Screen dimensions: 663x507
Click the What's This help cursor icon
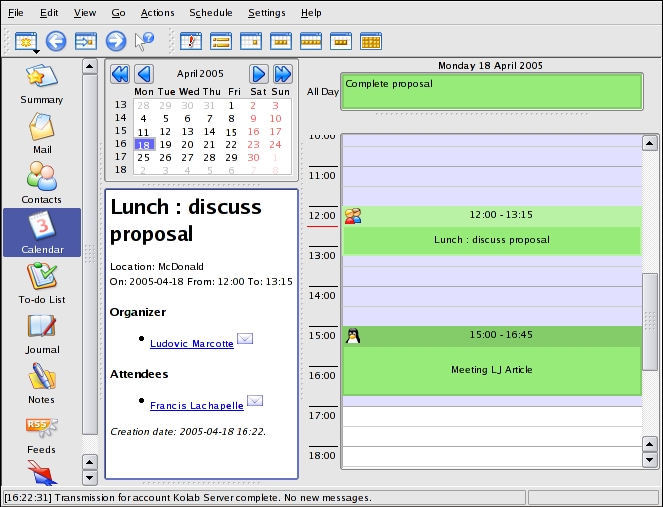click(144, 41)
